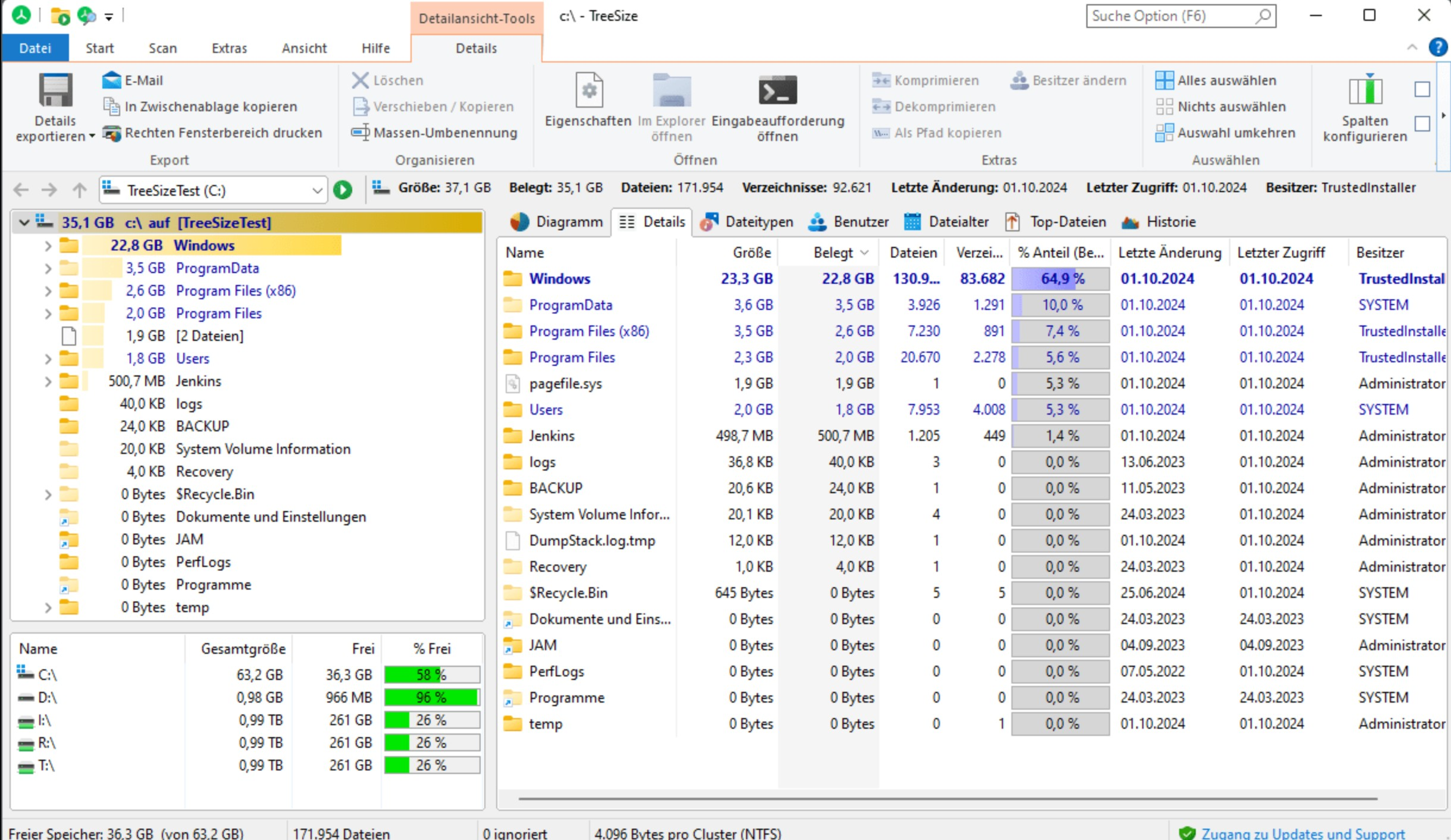The image size is (1451, 840).
Task: Click Dekomprimieren in Extras group
Action: pos(934,106)
